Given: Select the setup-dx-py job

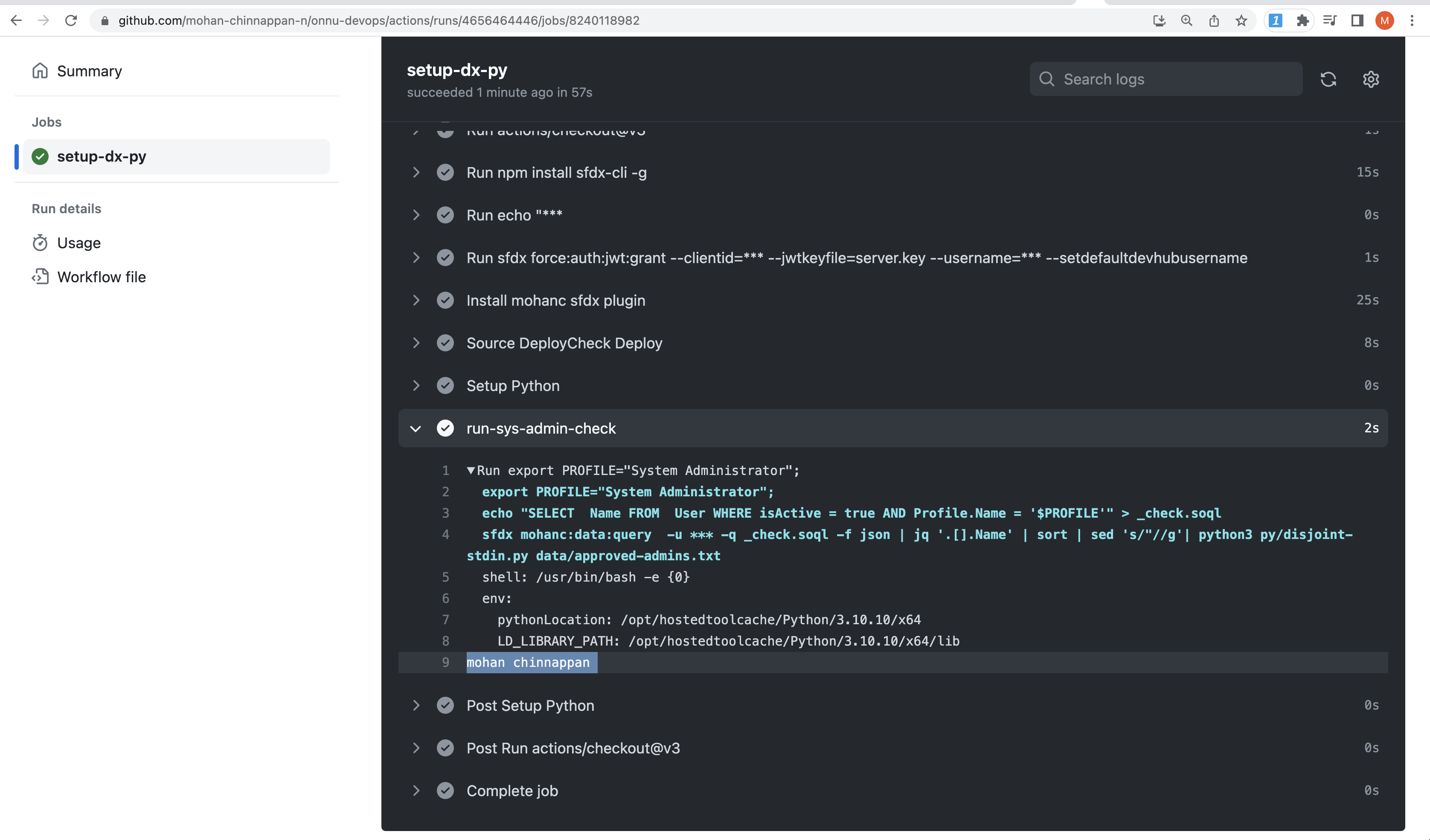Looking at the screenshot, I should click(177, 156).
